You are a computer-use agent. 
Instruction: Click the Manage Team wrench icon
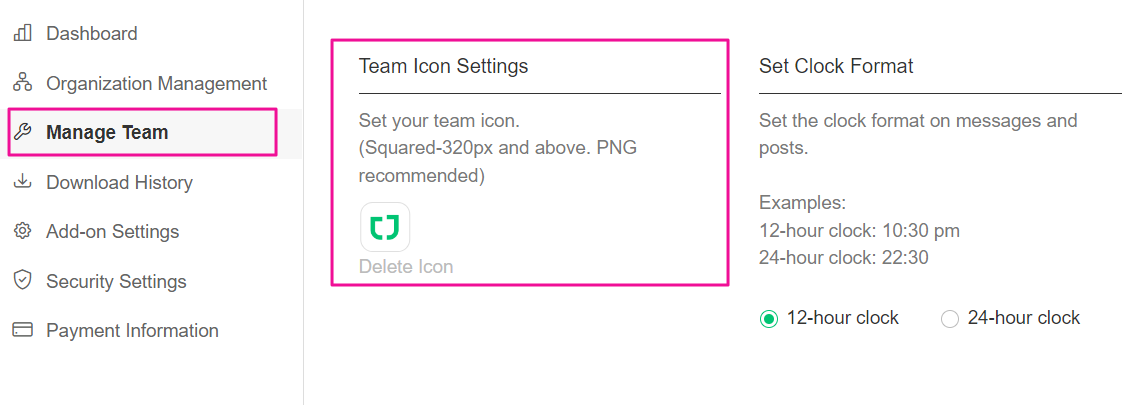click(22, 132)
